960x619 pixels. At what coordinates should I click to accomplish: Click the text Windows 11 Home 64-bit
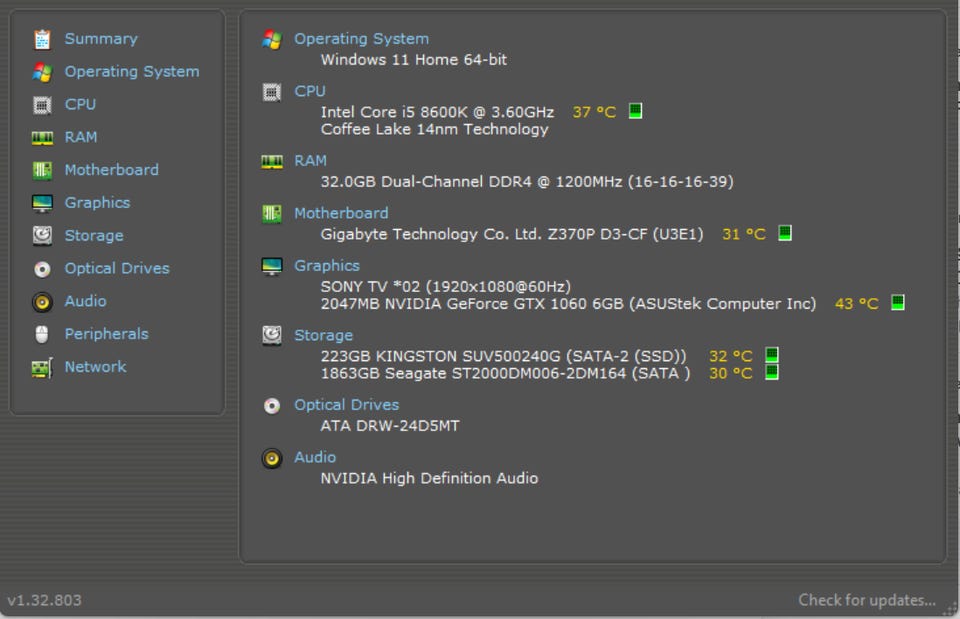[414, 59]
